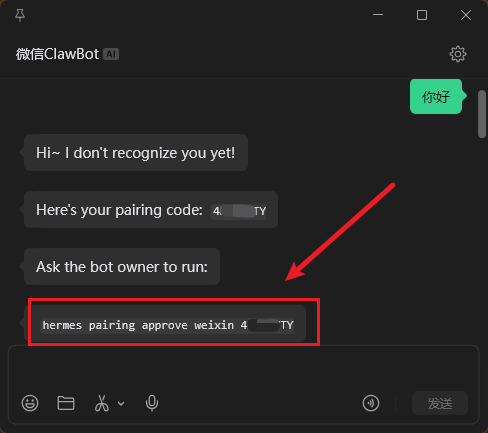488x433 pixels.
Task: Start voice input with microphone icon
Action: click(152, 403)
